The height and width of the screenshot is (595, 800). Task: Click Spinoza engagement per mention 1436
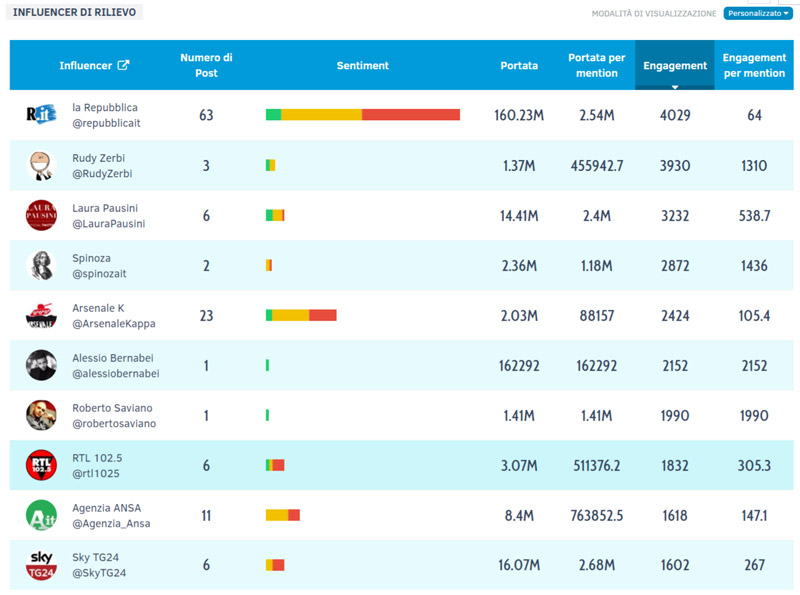click(x=754, y=266)
